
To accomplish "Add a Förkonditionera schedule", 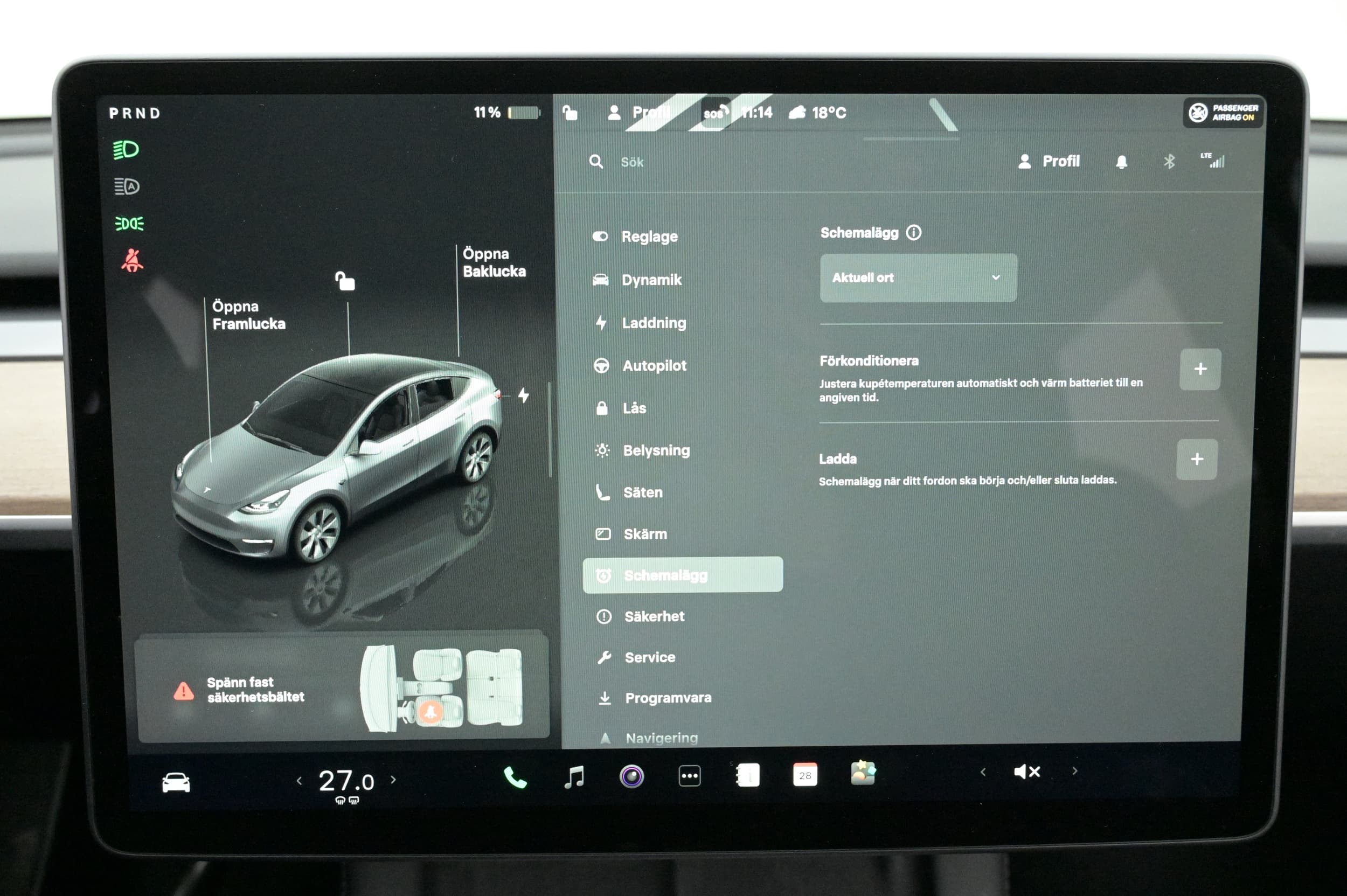I will coord(1199,369).
